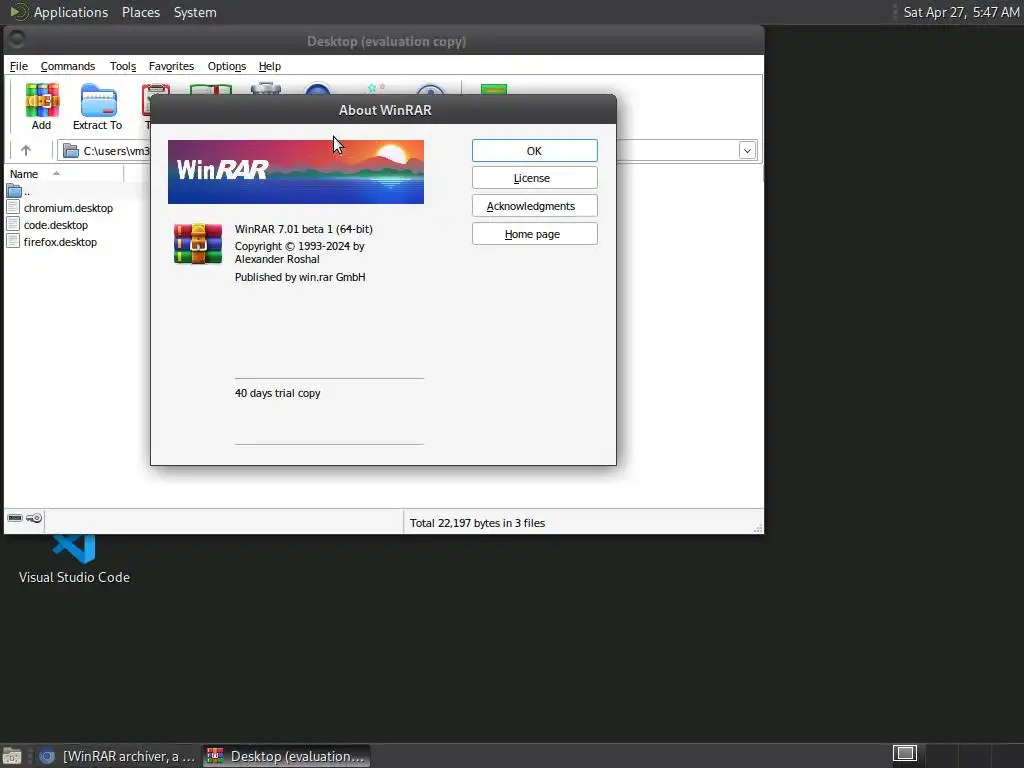1024x768 pixels.
Task: Click the WinRAR sunset banner image
Action: (x=296, y=172)
